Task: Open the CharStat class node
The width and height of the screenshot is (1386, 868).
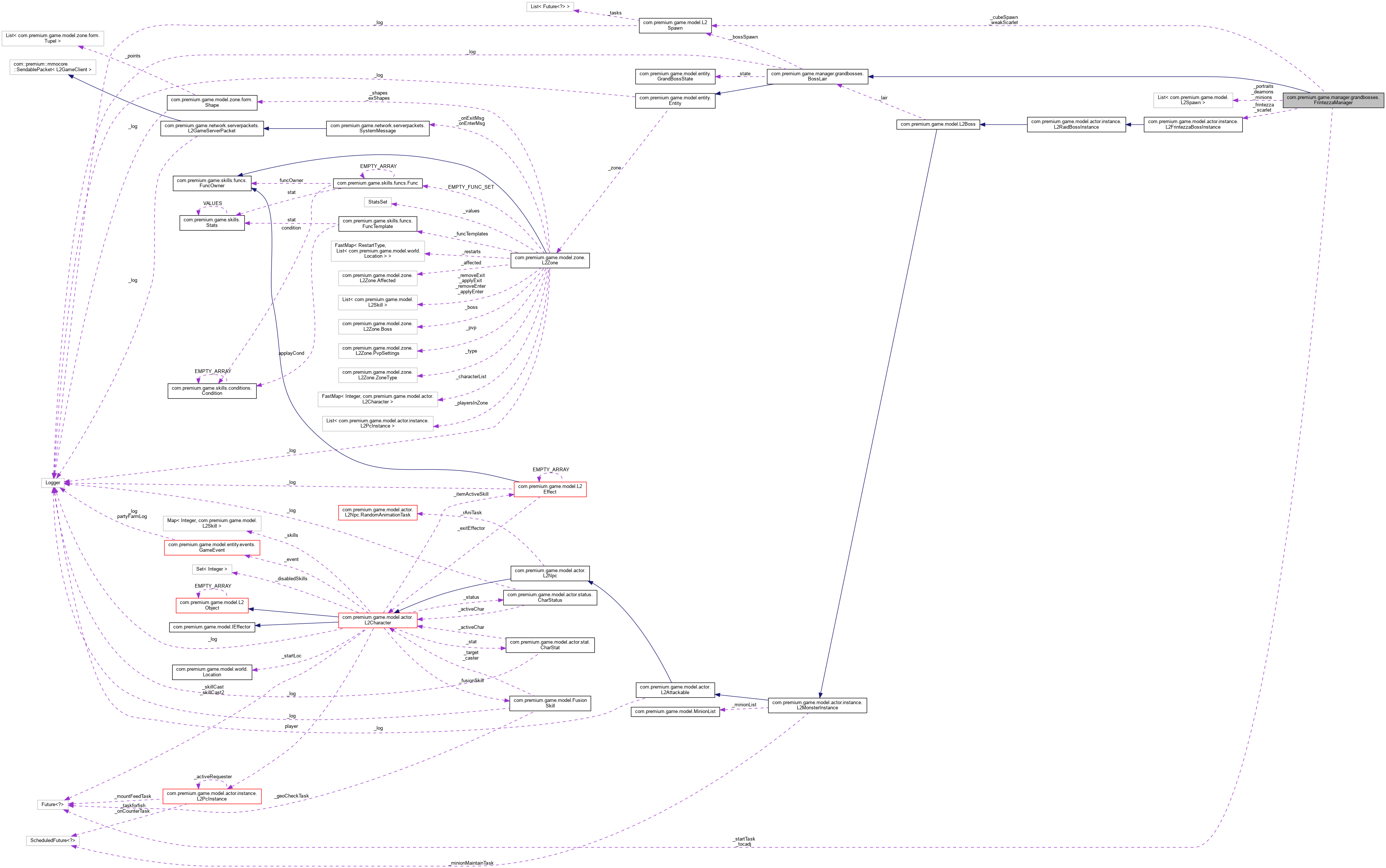Action: pyautogui.click(x=550, y=645)
